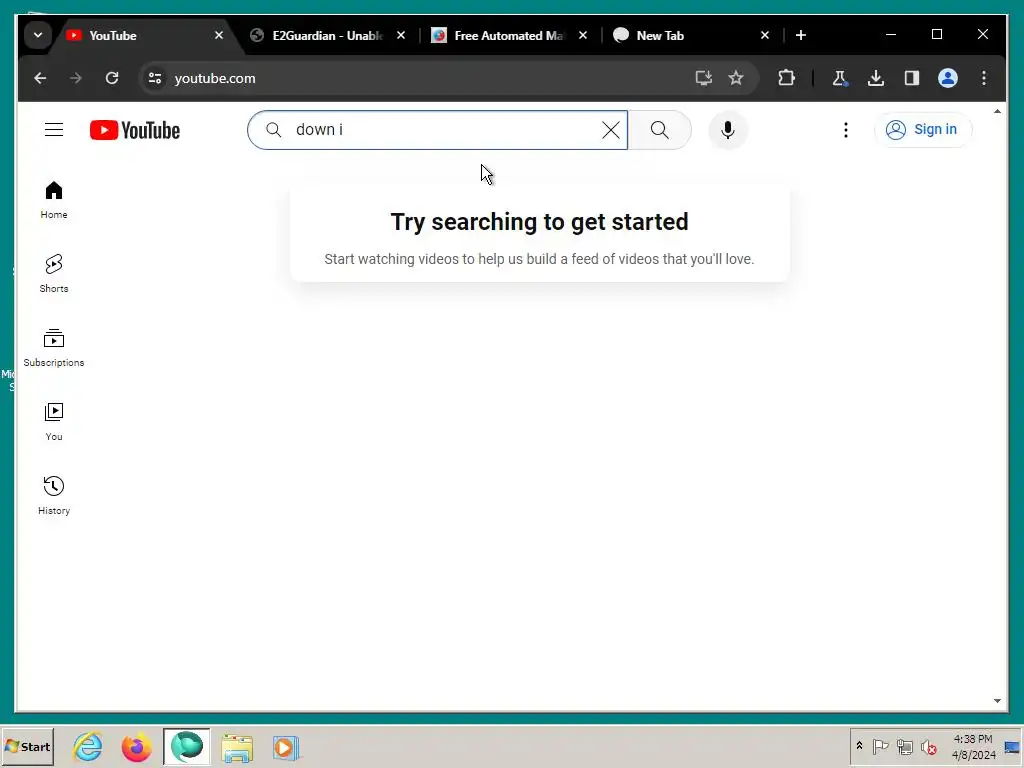Open Shorts in sidebar
1024x768 pixels.
point(54,274)
